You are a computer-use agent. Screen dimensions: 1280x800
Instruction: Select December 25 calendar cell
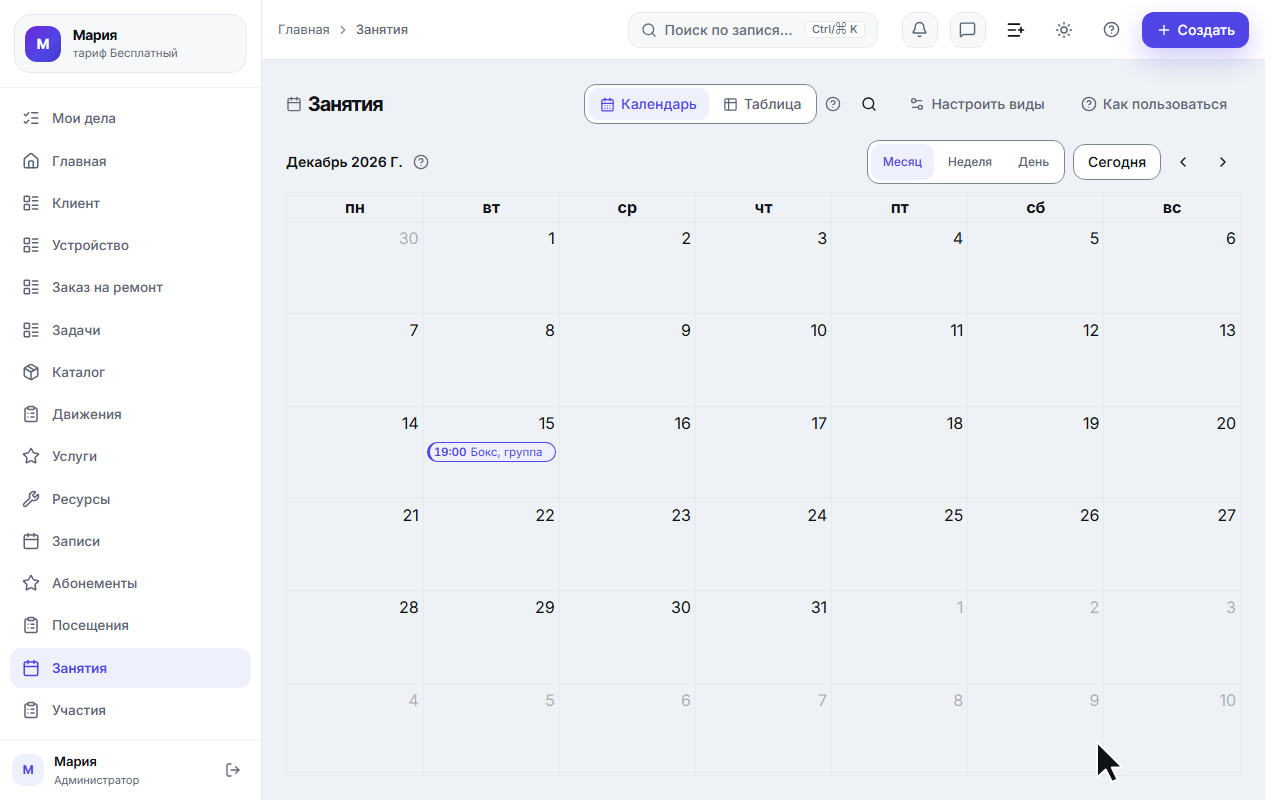point(899,544)
